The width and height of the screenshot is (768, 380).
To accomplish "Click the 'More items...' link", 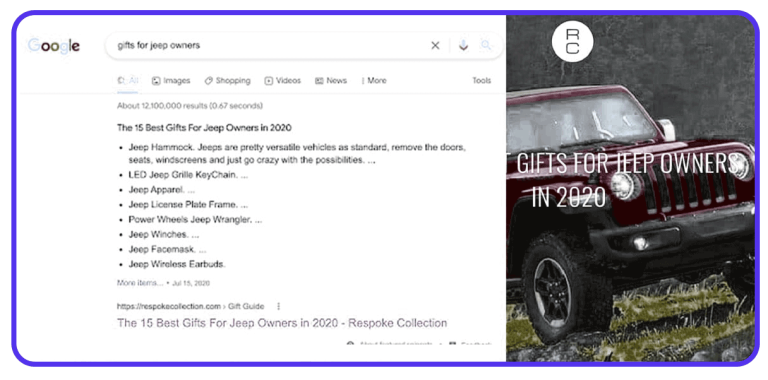I will click(x=140, y=283).
